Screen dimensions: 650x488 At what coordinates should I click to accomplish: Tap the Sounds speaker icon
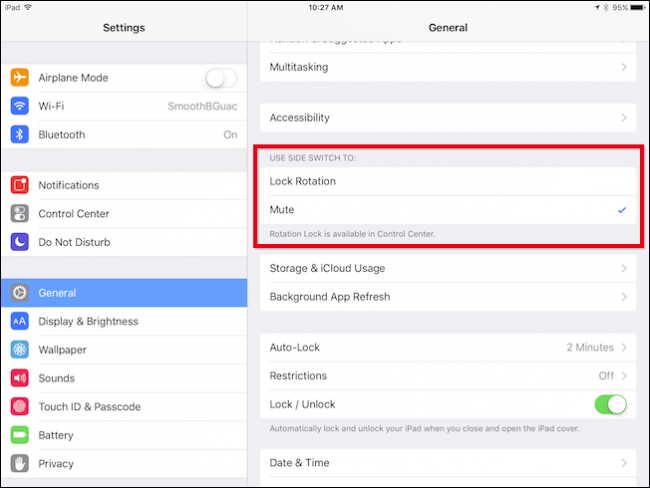(x=19, y=378)
